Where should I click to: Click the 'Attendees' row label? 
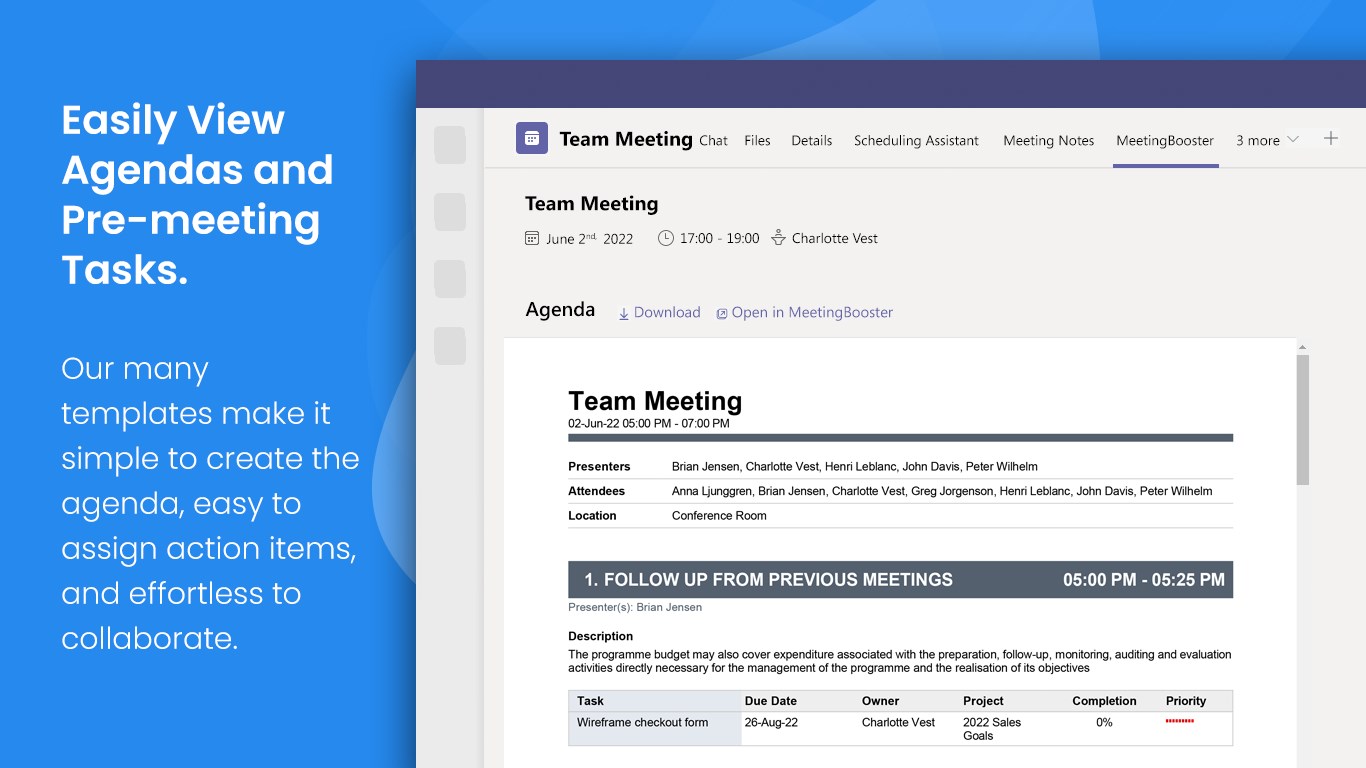pos(596,492)
